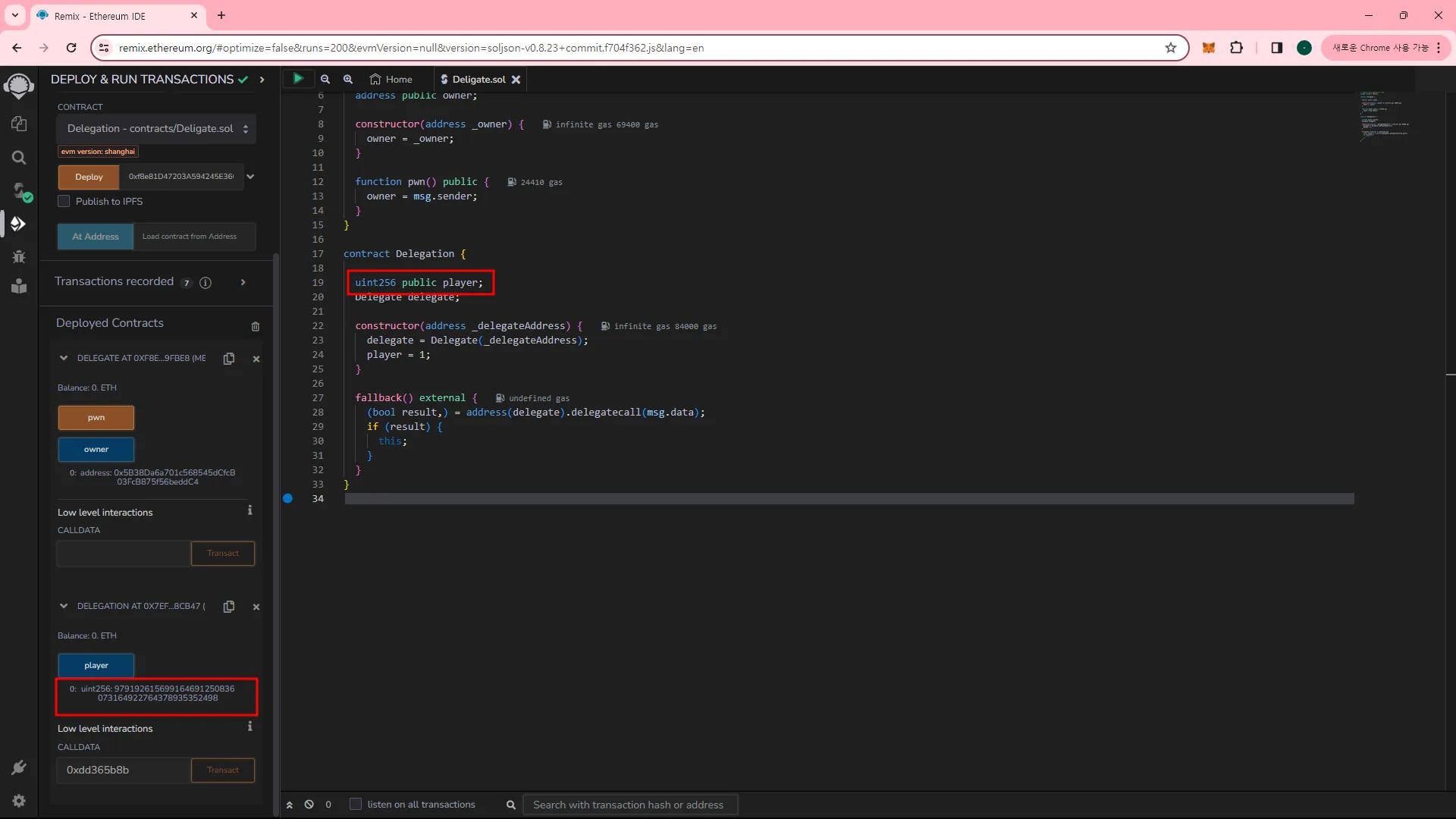Image resolution: width=1456 pixels, height=819 pixels.
Task: Reload the page in Chrome
Action: point(71,48)
